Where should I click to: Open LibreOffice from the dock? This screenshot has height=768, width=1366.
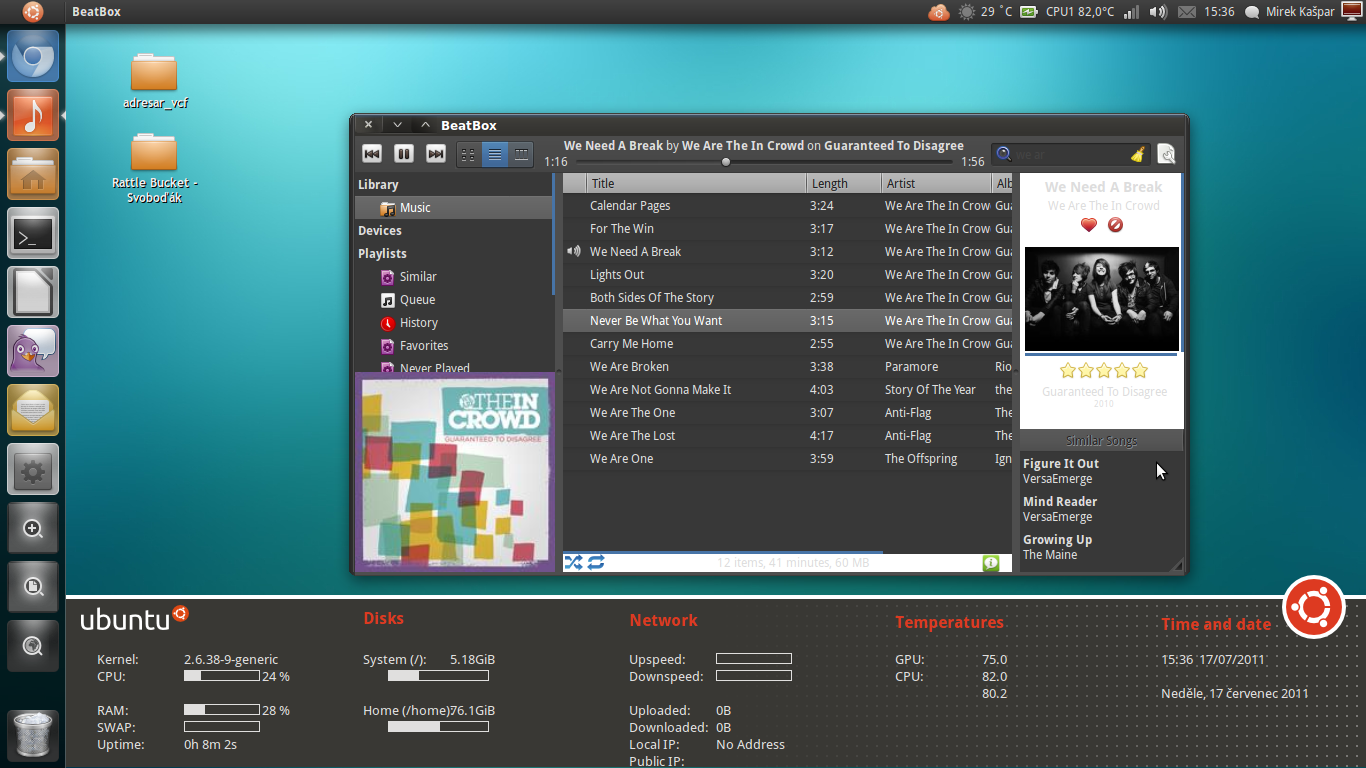[x=33, y=292]
